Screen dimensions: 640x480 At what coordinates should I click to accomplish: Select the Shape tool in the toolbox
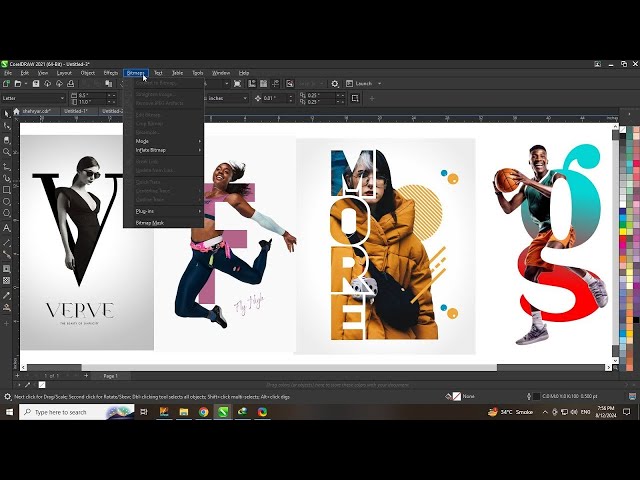click(x=7, y=126)
